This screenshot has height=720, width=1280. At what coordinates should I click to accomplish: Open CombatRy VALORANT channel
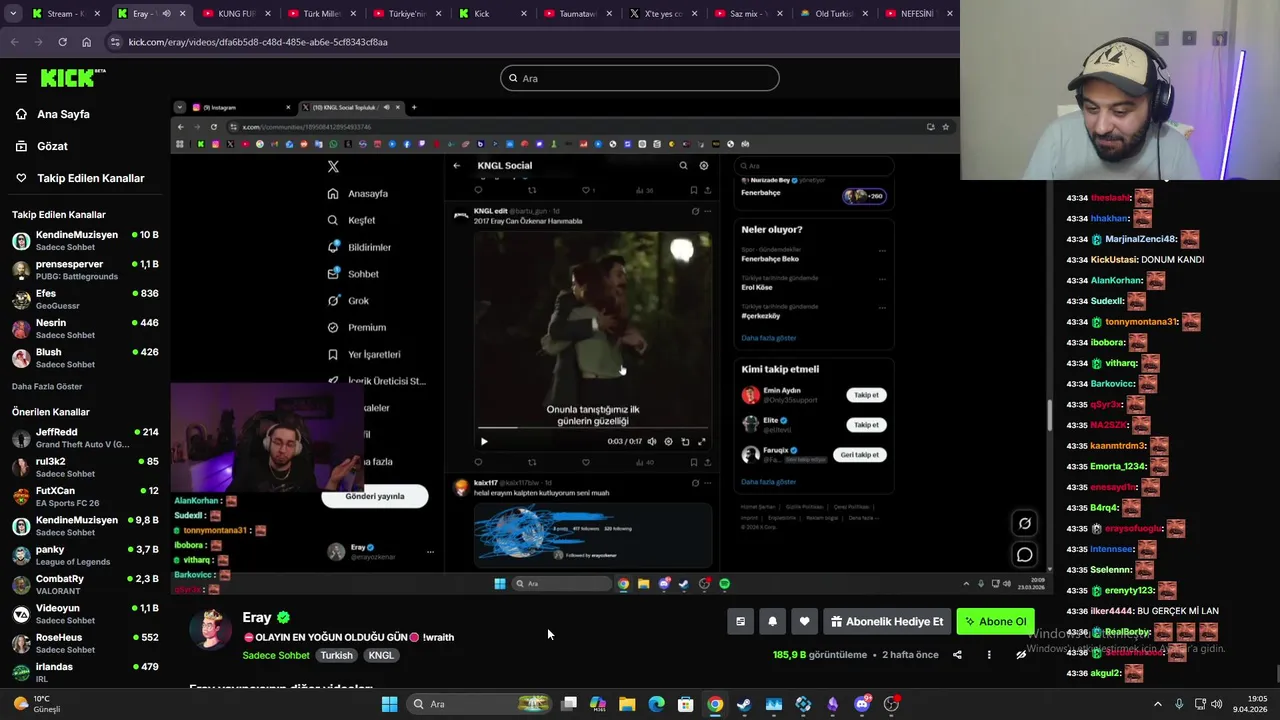click(x=85, y=584)
